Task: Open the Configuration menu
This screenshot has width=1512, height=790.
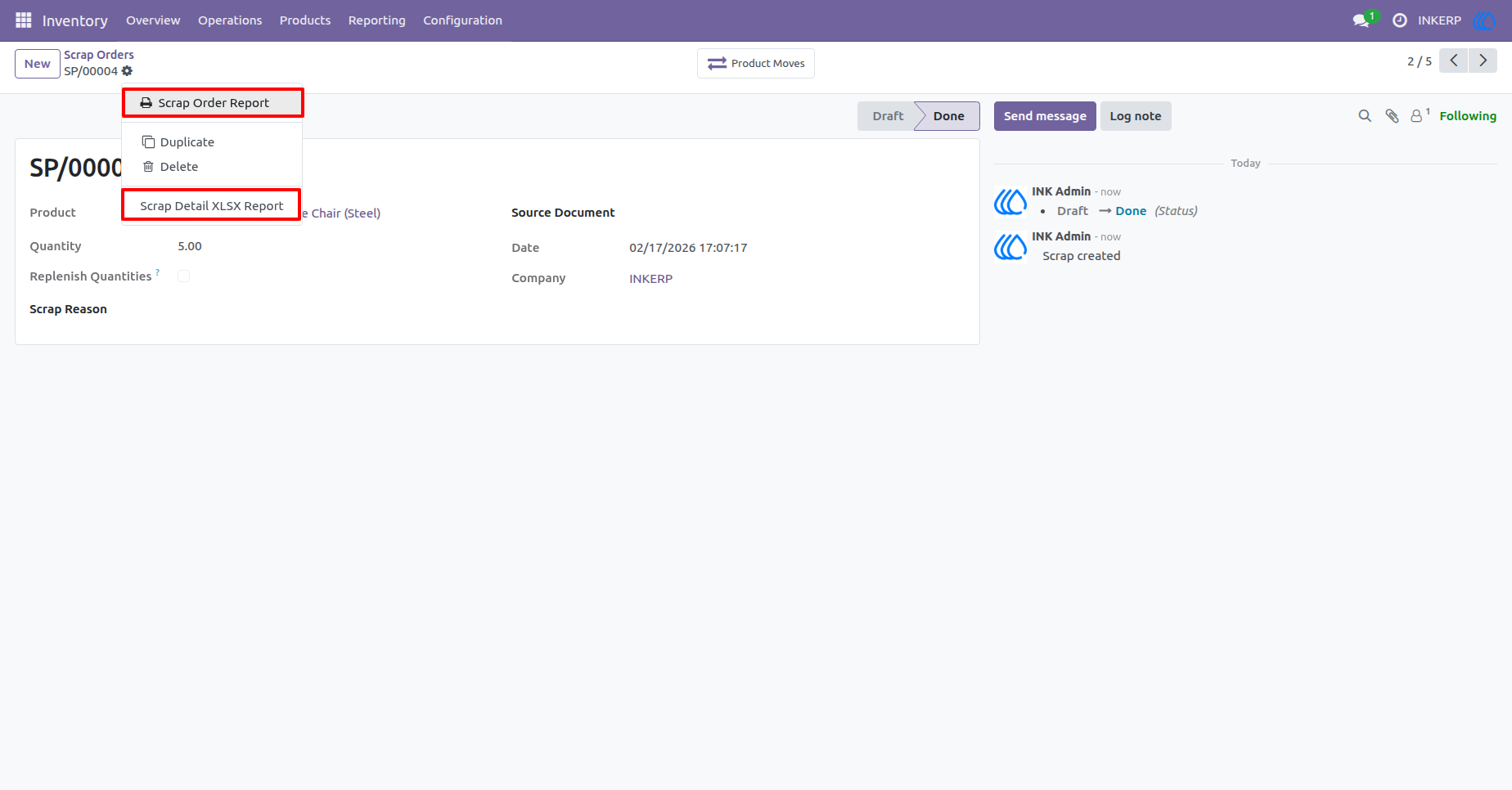Action: click(462, 20)
